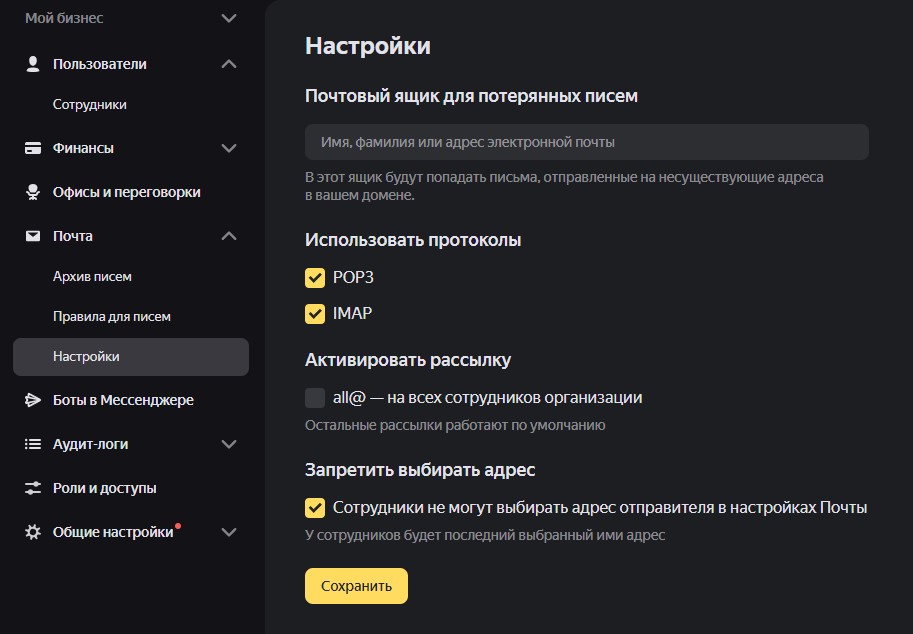Uncheck the POP3 protocol checkbox

(x=315, y=278)
